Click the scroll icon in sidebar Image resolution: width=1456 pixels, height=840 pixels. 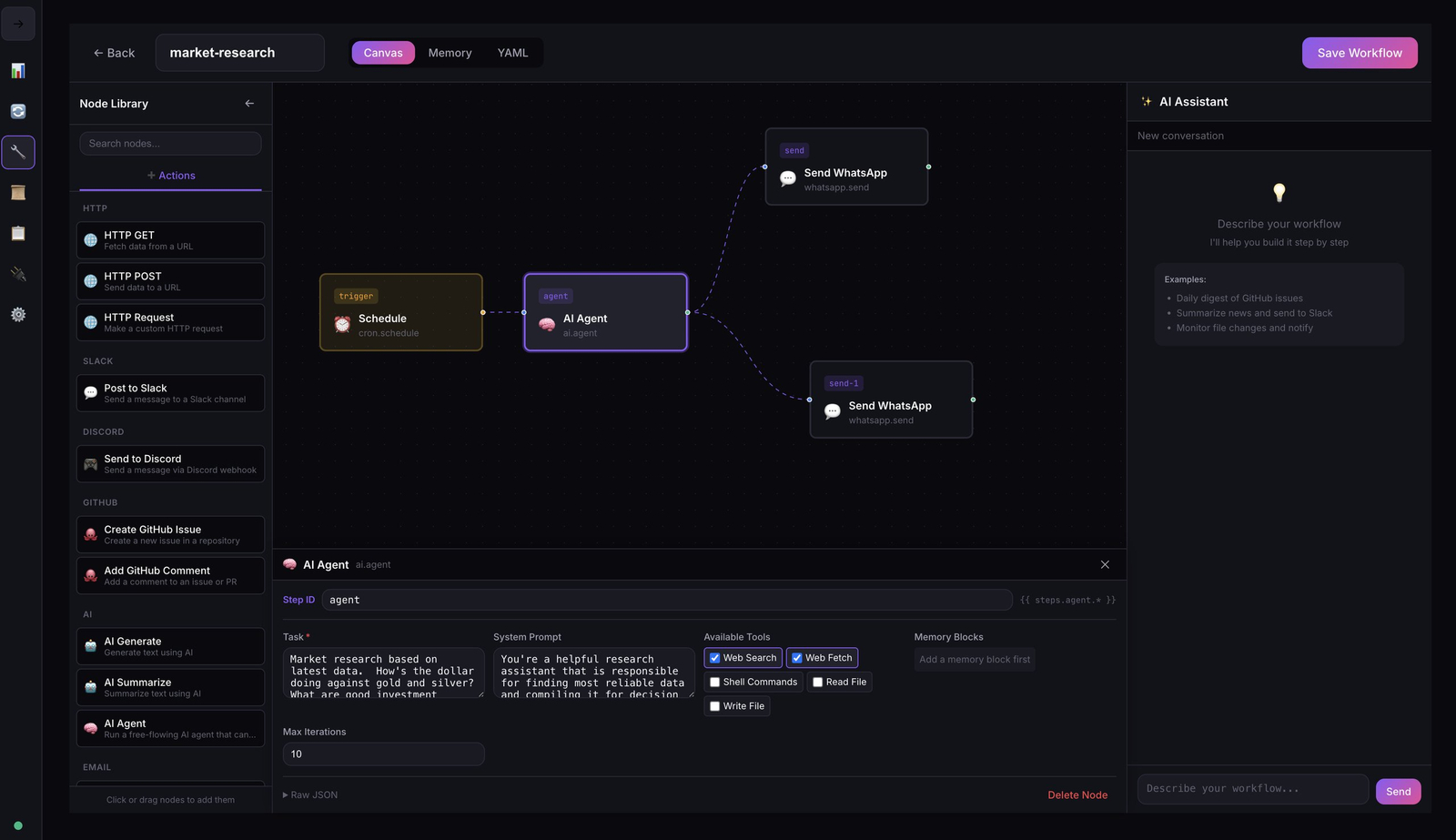pyautogui.click(x=18, y=193)
